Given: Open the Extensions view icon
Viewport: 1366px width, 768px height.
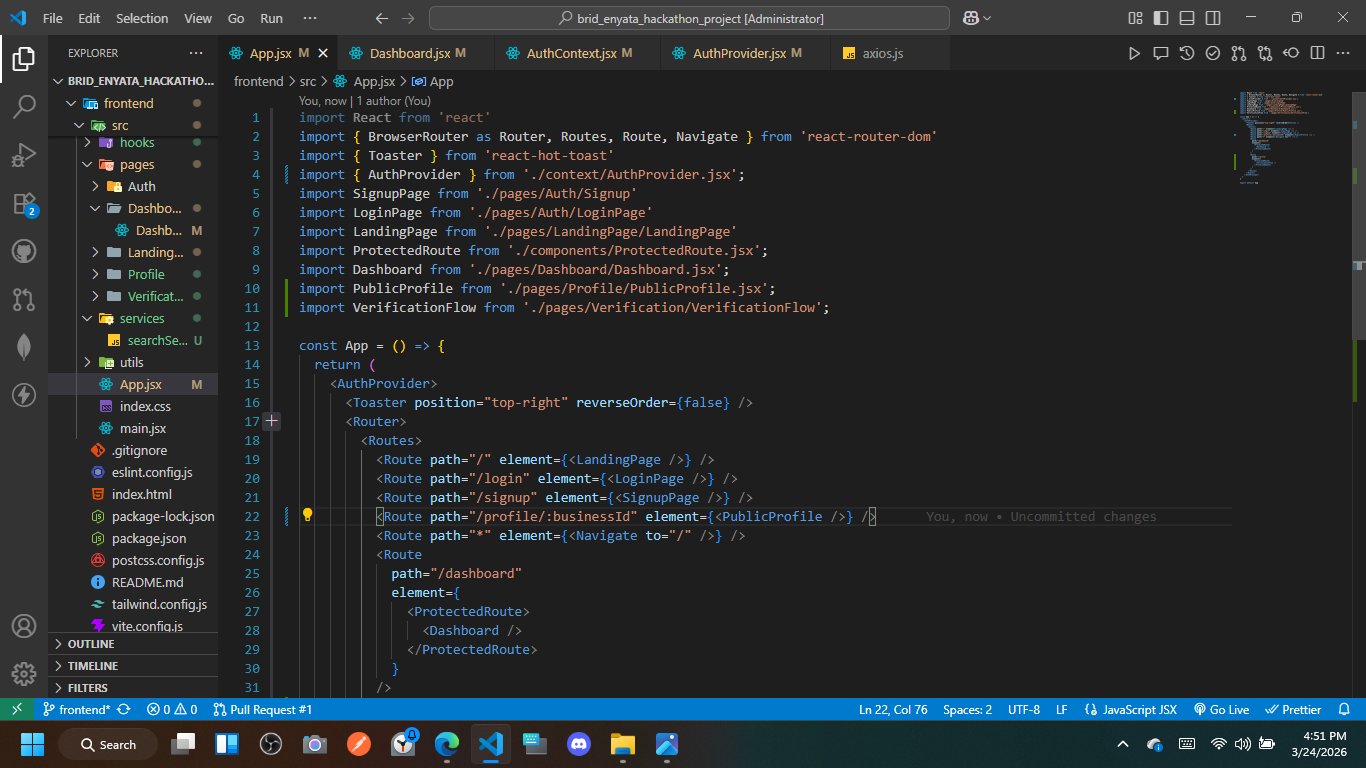Looking at the screenshot, I should coord(24,204).
